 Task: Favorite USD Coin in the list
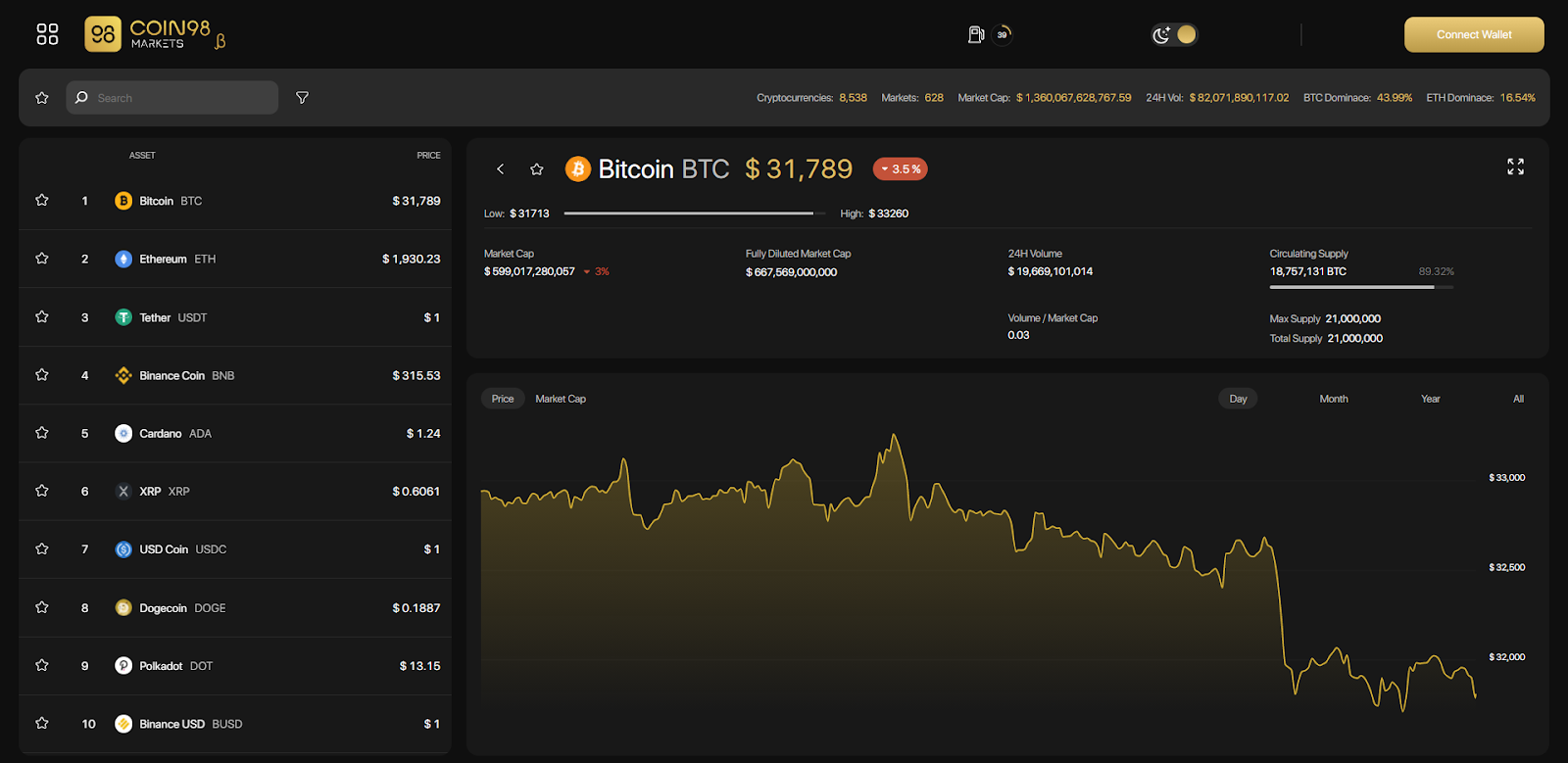[42, 548]
